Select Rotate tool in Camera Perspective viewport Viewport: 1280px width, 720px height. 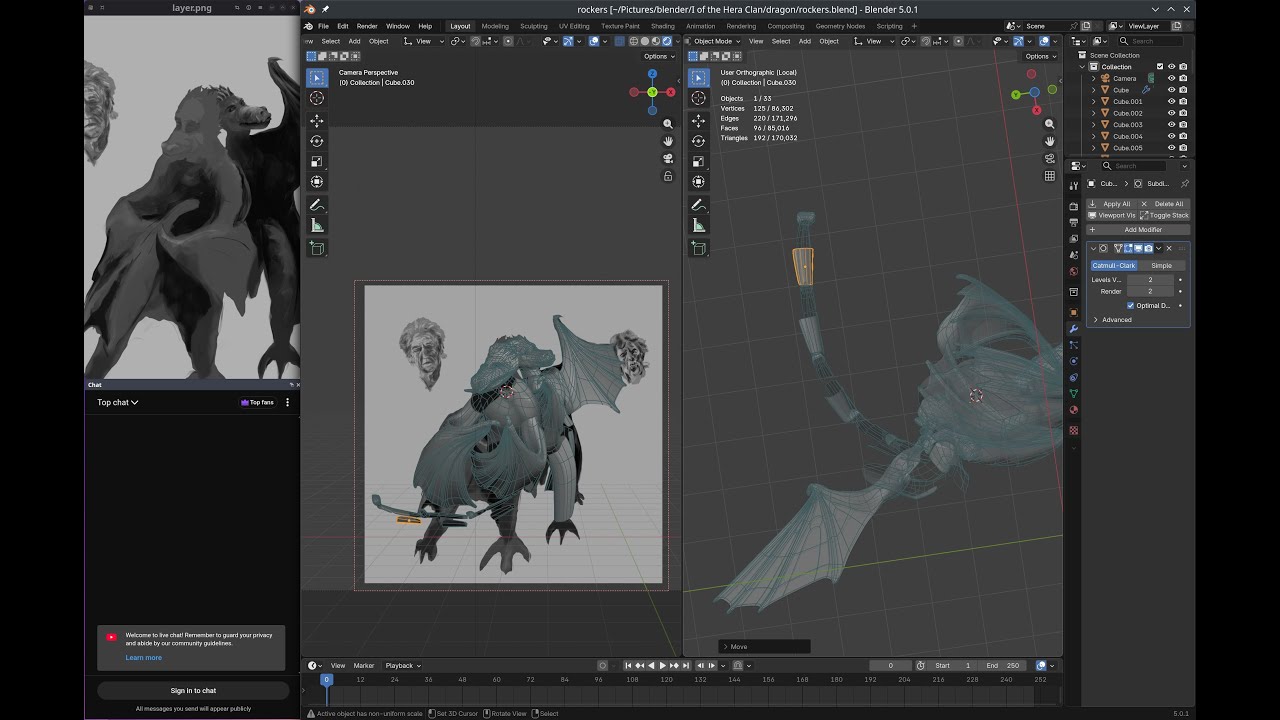coord(317,141)
